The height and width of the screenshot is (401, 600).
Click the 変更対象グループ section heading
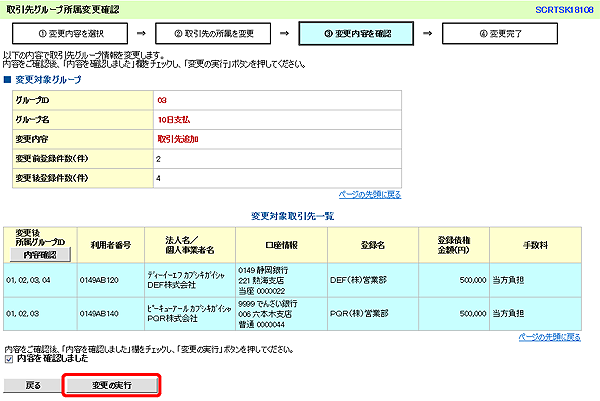[x=48, y=80]
